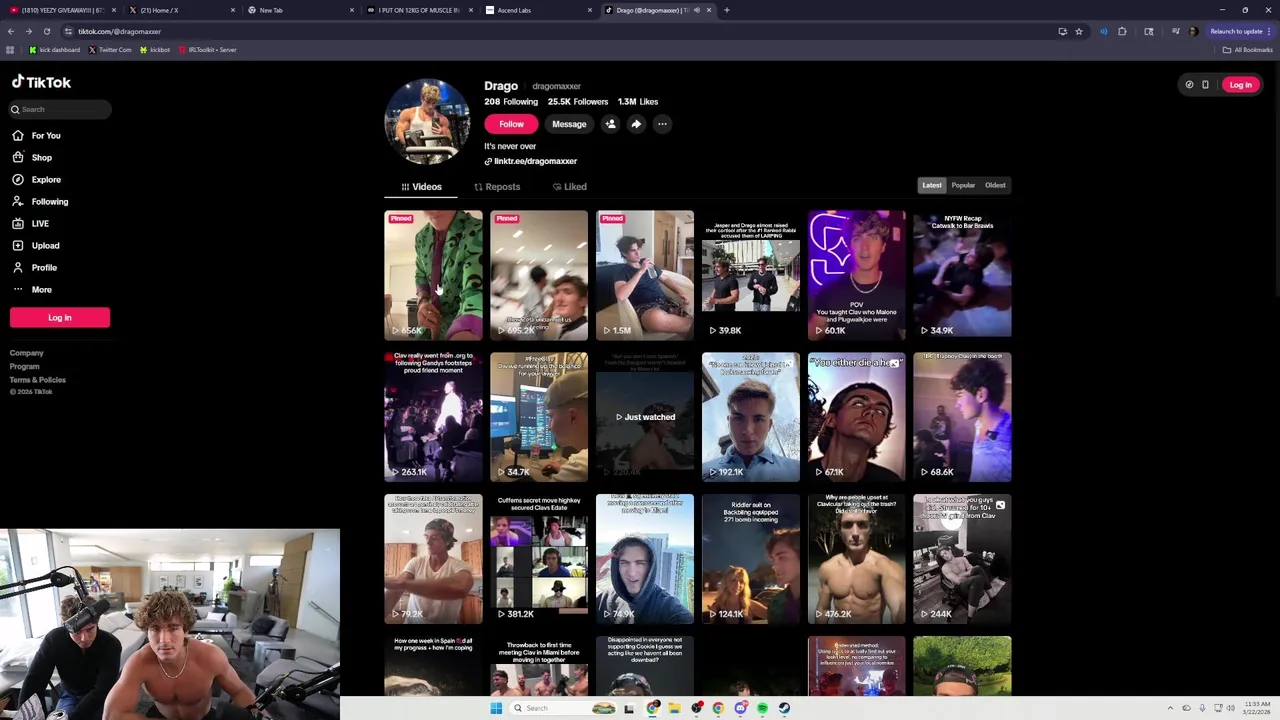Screen dimensions: 1280x720
Task: Click Relaunch to update button
Action: [x=1241, y=31]
